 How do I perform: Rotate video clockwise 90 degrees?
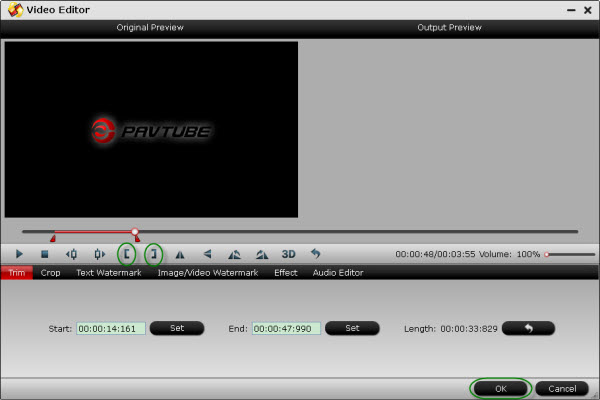tap(262, 254)
